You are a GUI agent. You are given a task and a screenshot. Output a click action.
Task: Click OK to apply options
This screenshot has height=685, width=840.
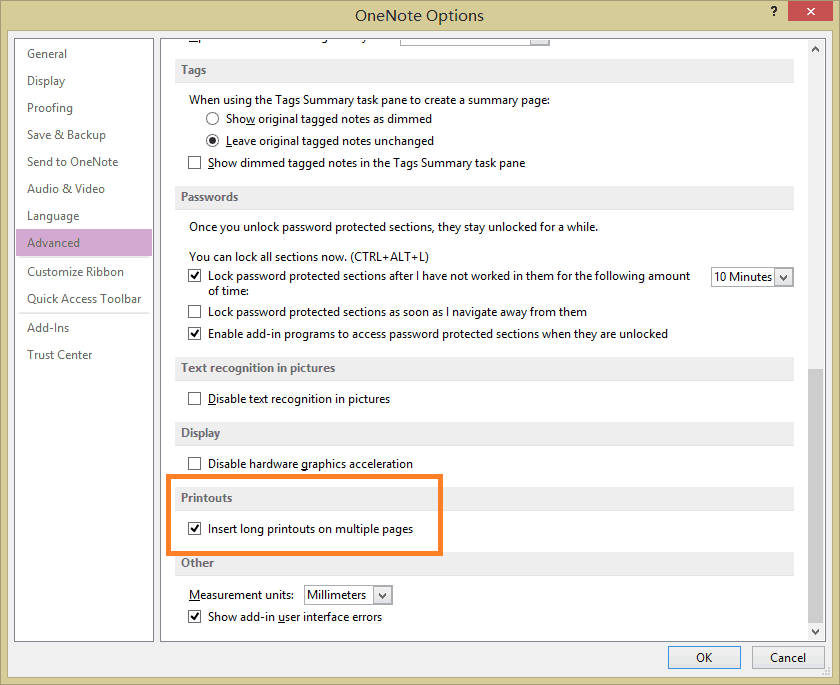(704, 657)
